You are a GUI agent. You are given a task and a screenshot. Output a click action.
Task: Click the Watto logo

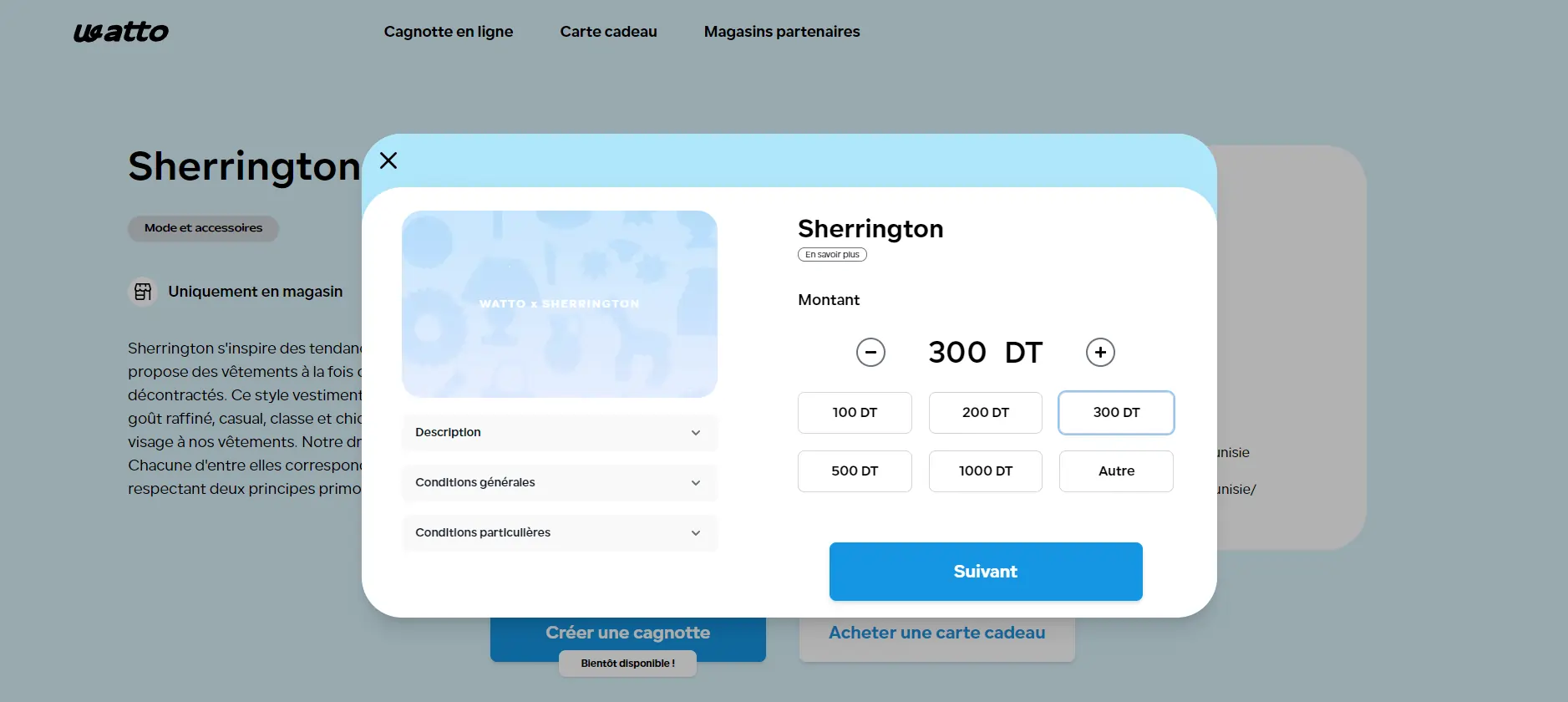pos(121,33)
